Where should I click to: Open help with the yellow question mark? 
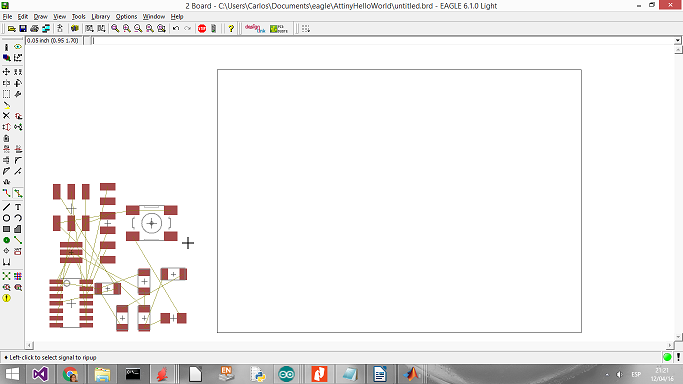coord(231,29)
